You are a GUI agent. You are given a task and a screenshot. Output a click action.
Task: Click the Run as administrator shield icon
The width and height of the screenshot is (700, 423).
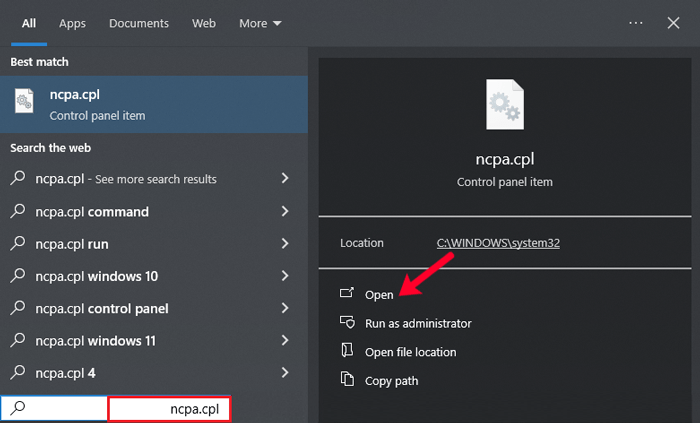(347, 322)
